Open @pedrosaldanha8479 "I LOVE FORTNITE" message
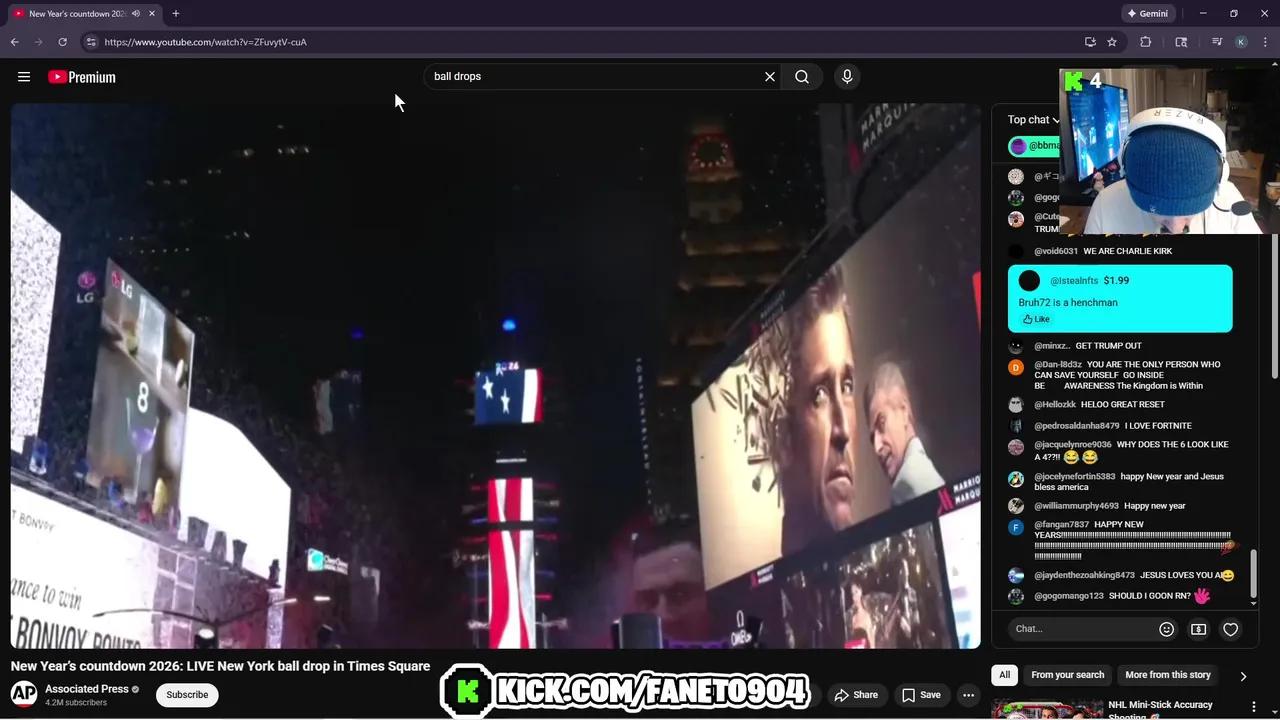 click(1118, 426)
